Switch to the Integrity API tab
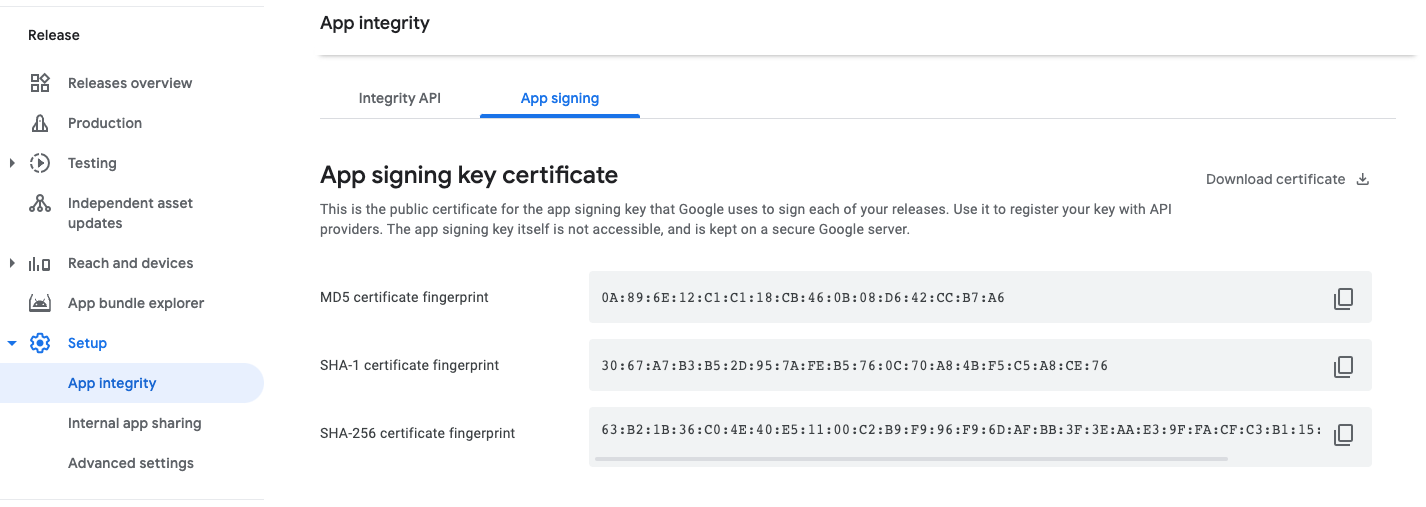Viewport: 1426px width, 507px height. (399, 98)
